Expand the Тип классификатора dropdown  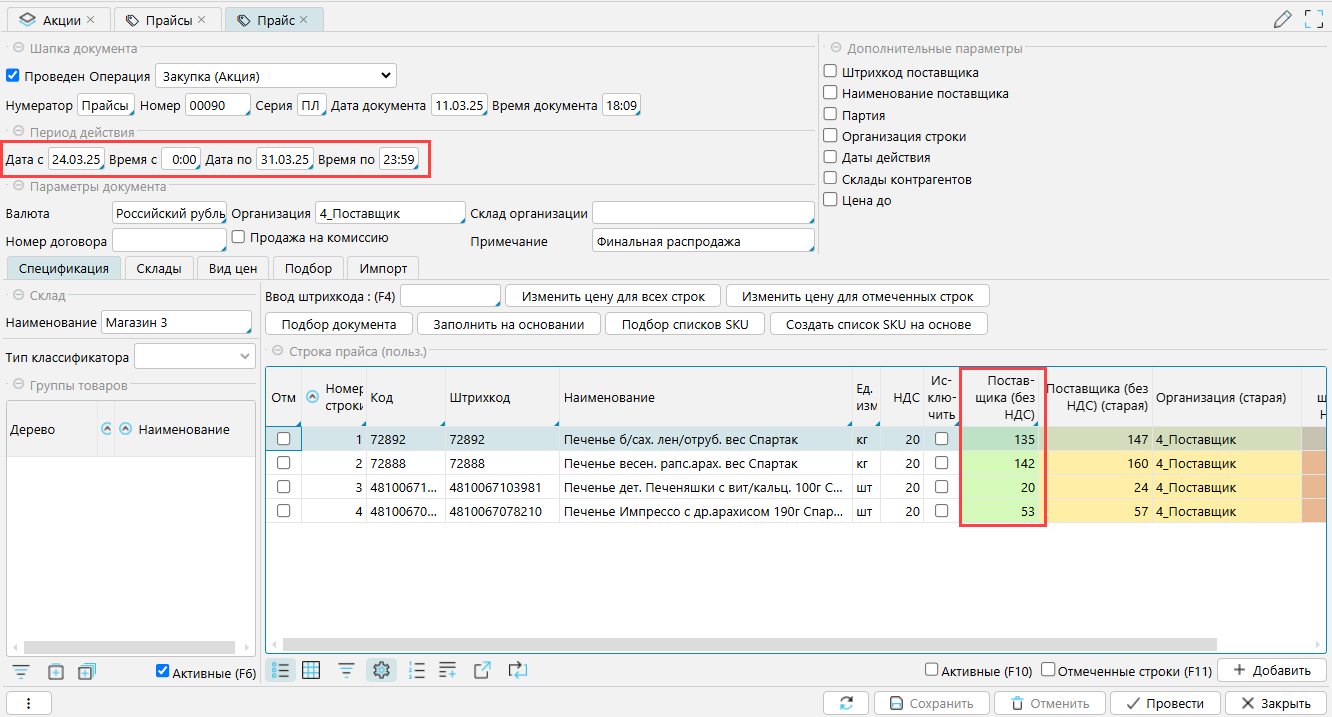point(195,357)
